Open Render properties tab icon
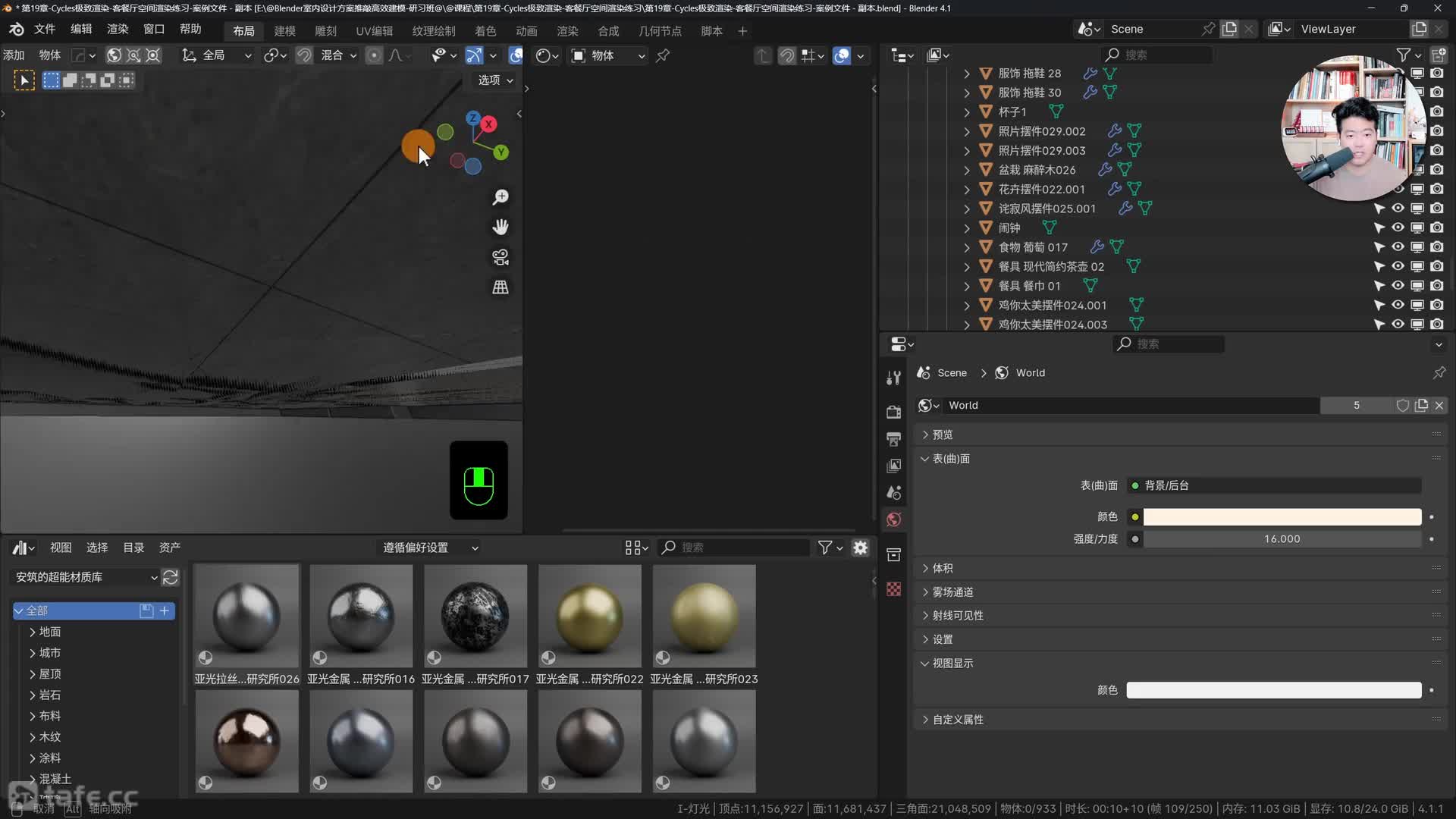Image resolution: width=1456 pixels, height=819 pixels. (x=894, y=411)
